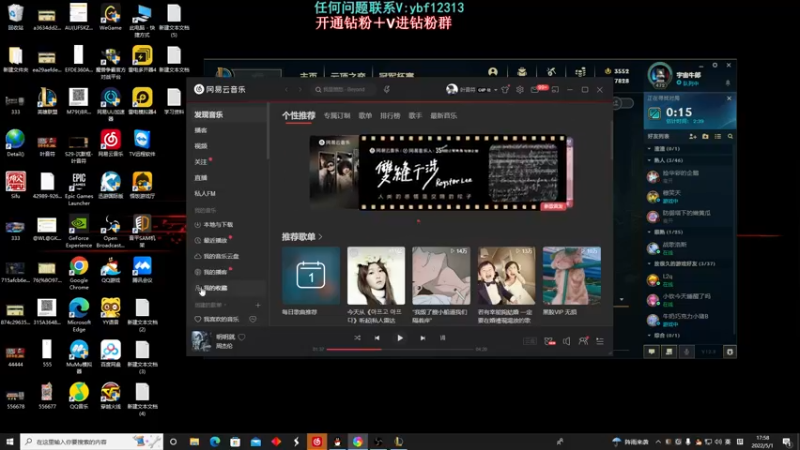Viewport: 800px width, 450px height.
Task: Expand 推荐歌单 section with chevron
Action: tap(320, 237)
